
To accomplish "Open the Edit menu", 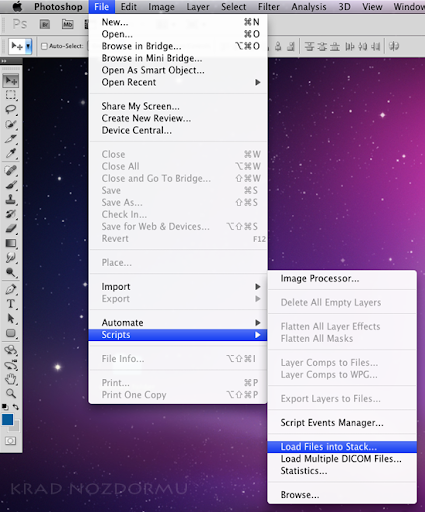I will 129,7.
